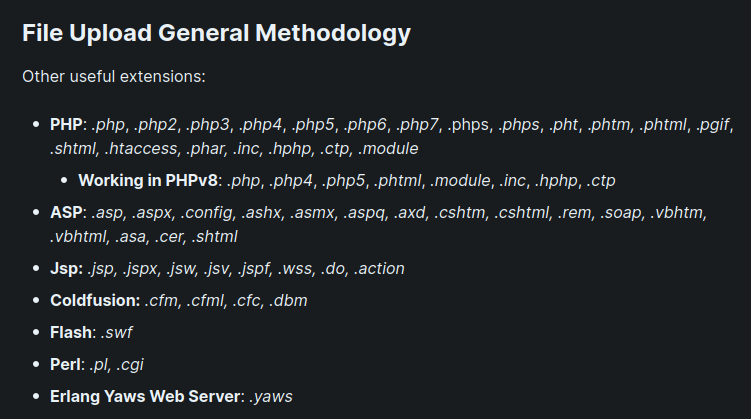
Task: Click the .vbhtml extension text
Action: tap(79, 237)
